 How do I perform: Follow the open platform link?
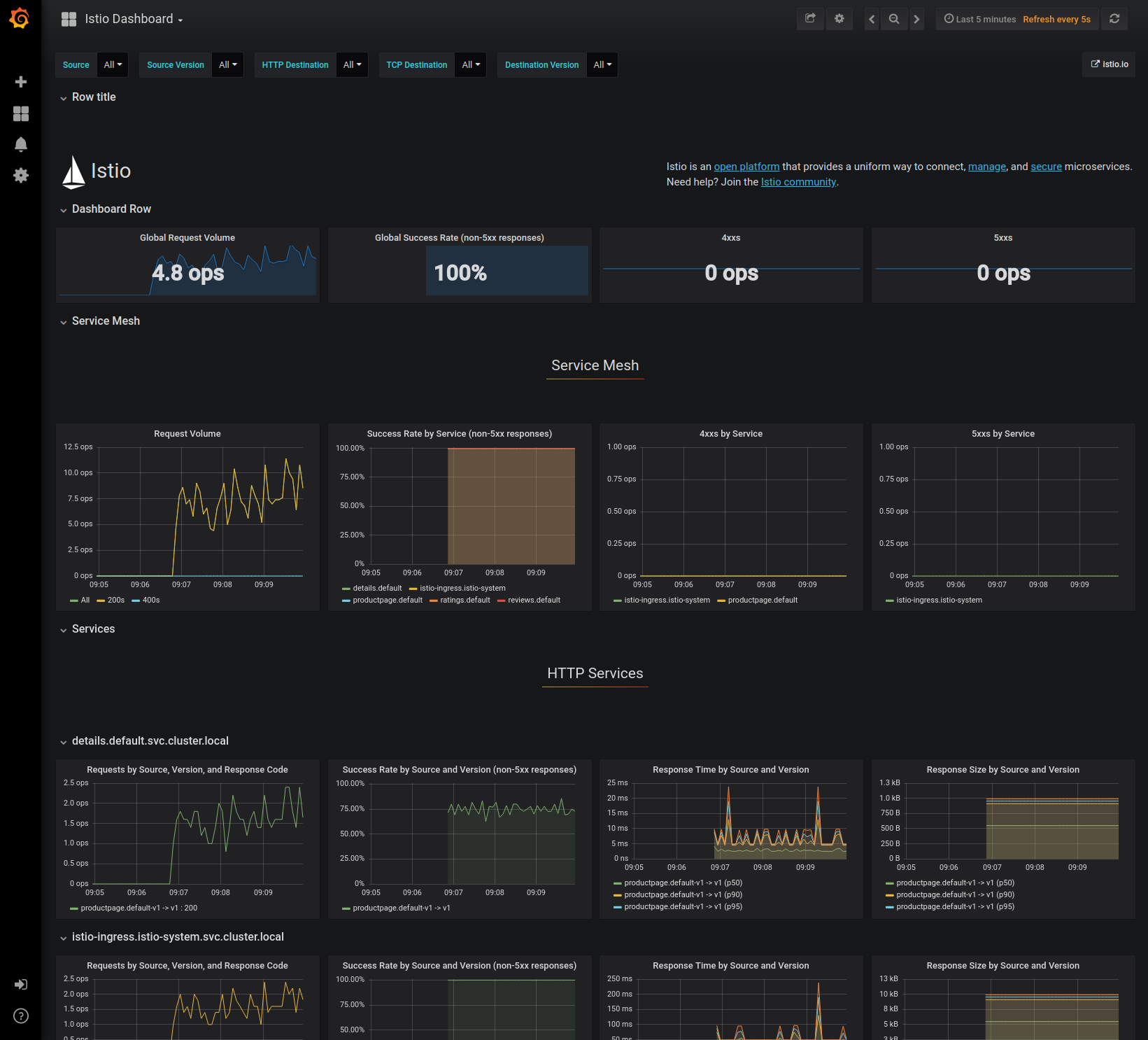746,167
